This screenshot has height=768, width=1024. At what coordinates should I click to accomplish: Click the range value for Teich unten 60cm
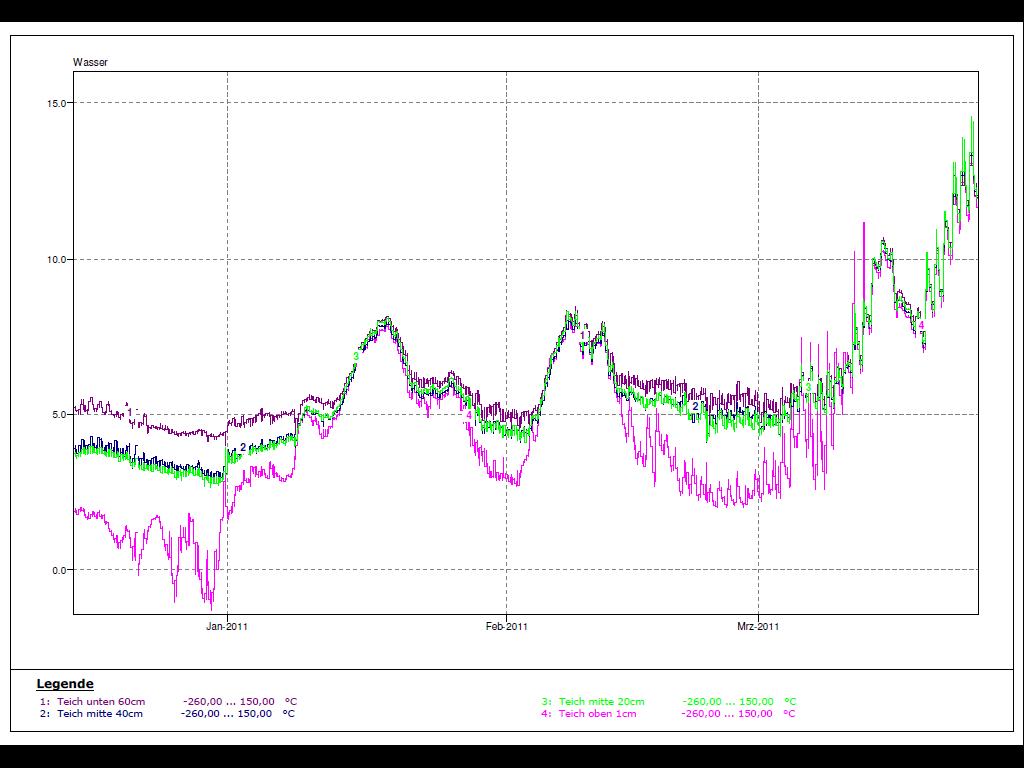click(x=228, y=701)
